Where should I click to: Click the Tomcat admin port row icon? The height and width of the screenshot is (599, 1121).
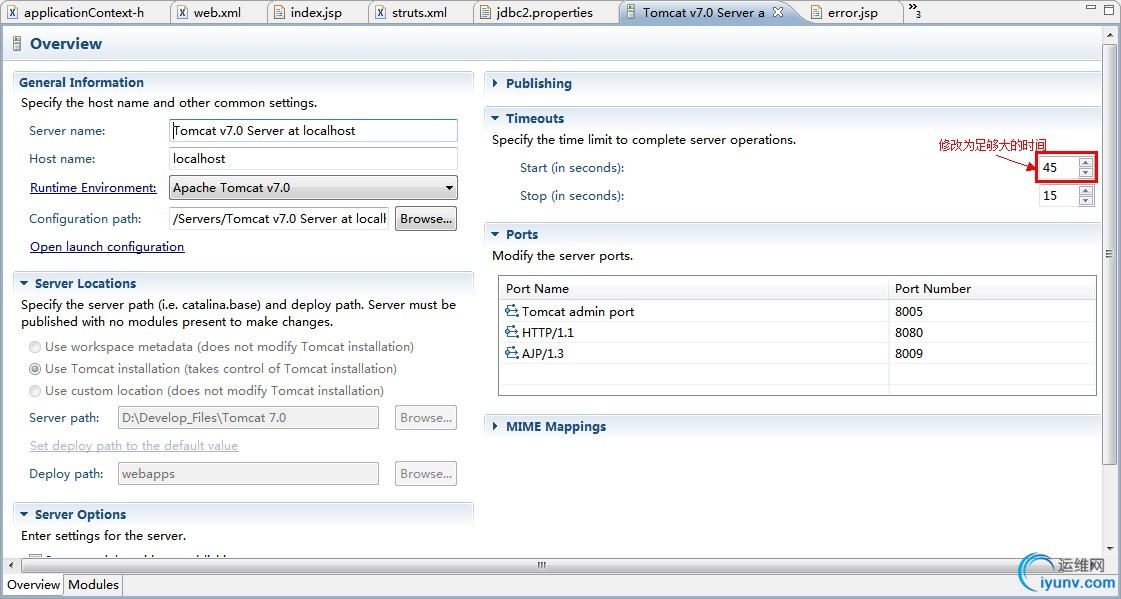tap(511, 311)
